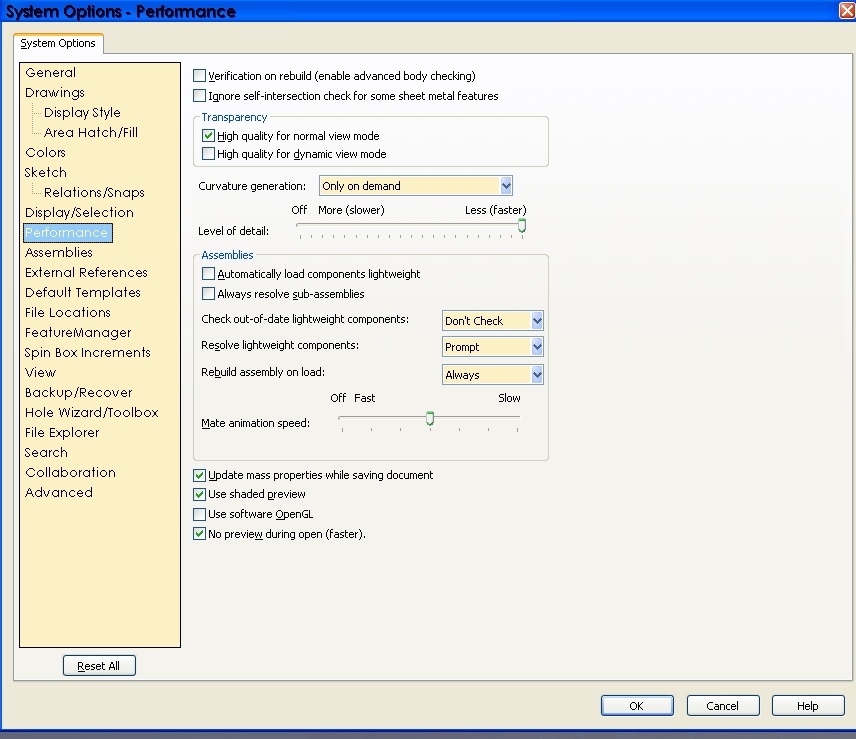Image resolution: width=856 pixels, height=739 pixels.
Task: Toggle Always resolve sub-assemblies checkbox
Action: [208, 294]
